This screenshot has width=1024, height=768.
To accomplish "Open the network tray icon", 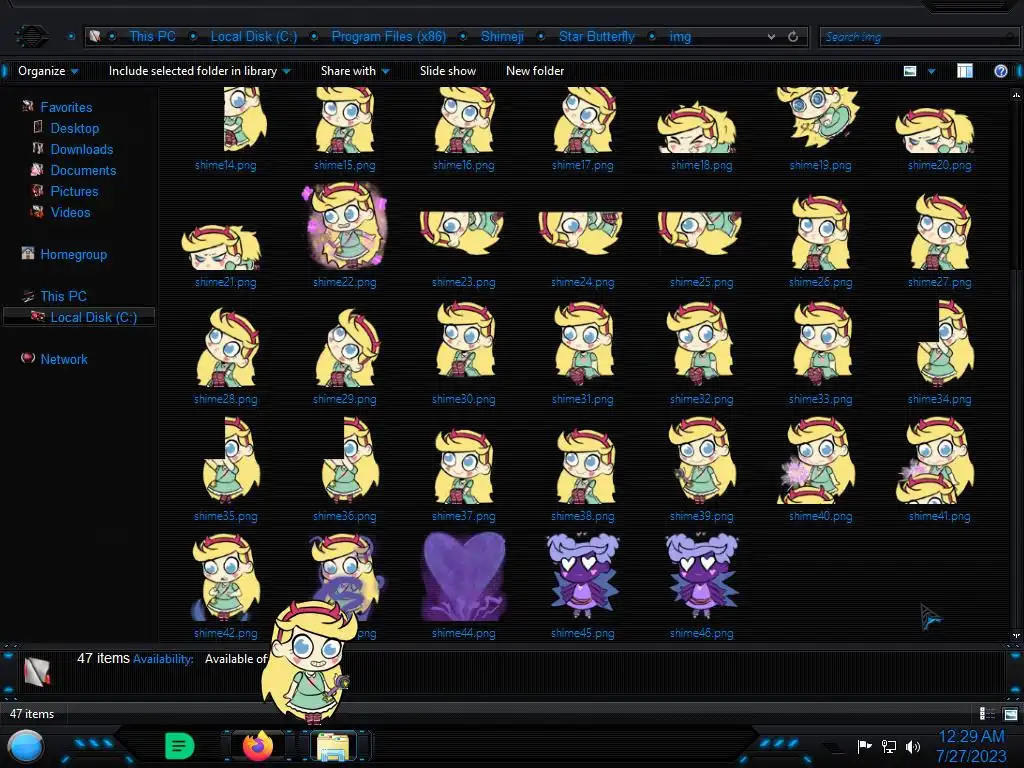I will point(889,746).
